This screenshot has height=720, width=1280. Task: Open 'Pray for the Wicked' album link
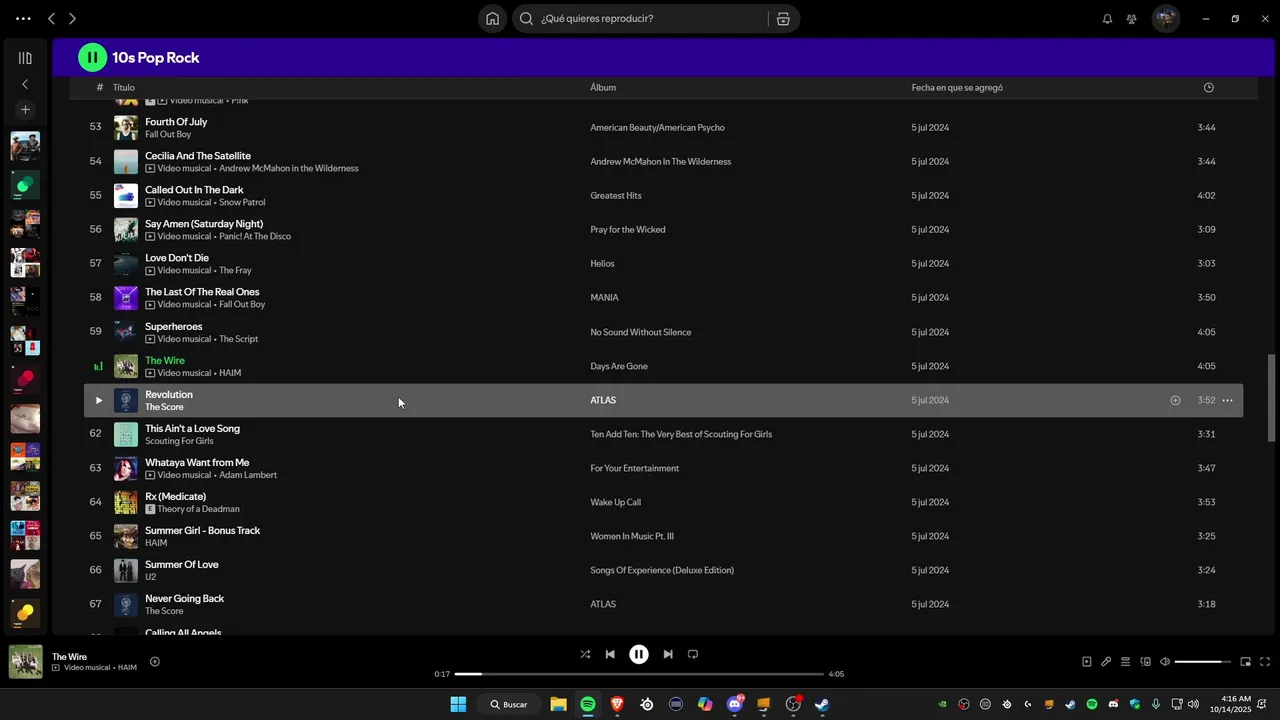click(628, 230)
